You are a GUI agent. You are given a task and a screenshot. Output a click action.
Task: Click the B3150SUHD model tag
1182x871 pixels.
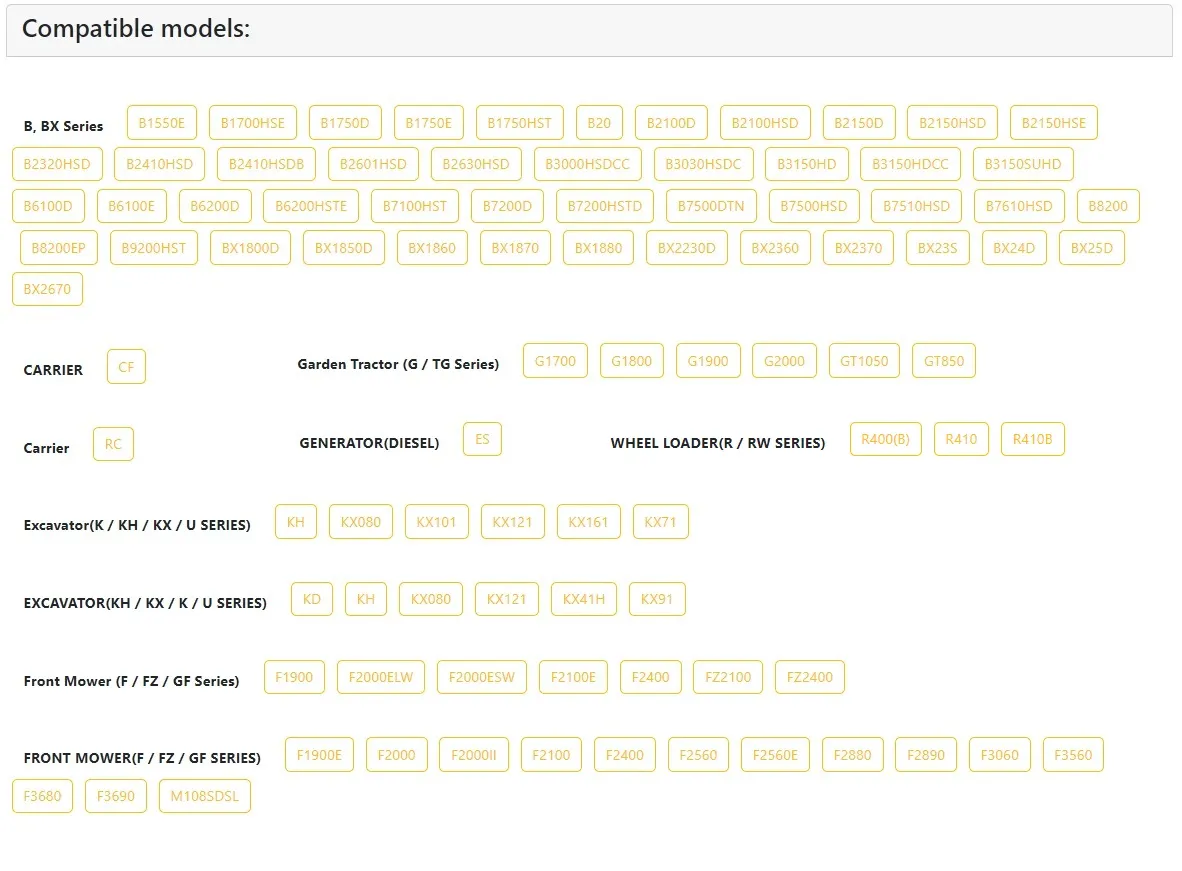click(1023, 164)
